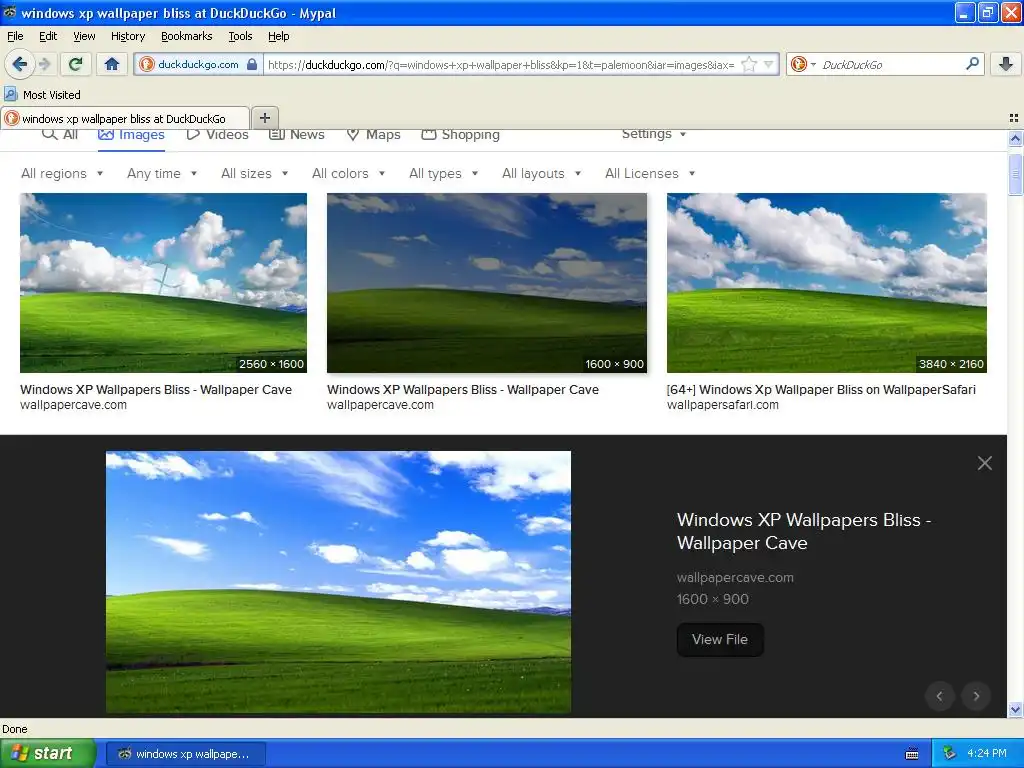Open the Windows start menu
The width and height of the screenshot is (1024, 768).
pyautogui.click(x=48, y=753)
